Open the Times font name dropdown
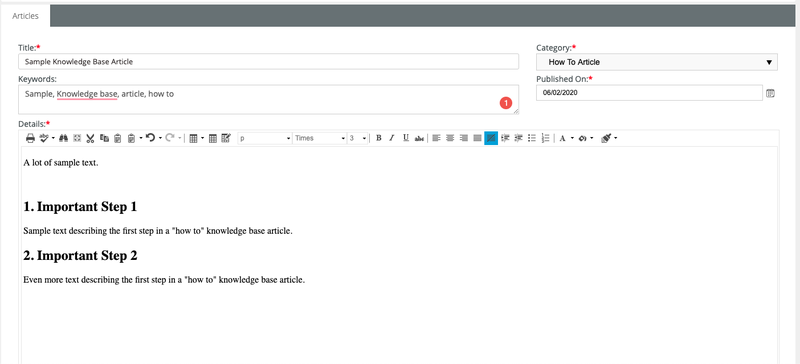Screen dimensions: 800x364 coord(319,138)
